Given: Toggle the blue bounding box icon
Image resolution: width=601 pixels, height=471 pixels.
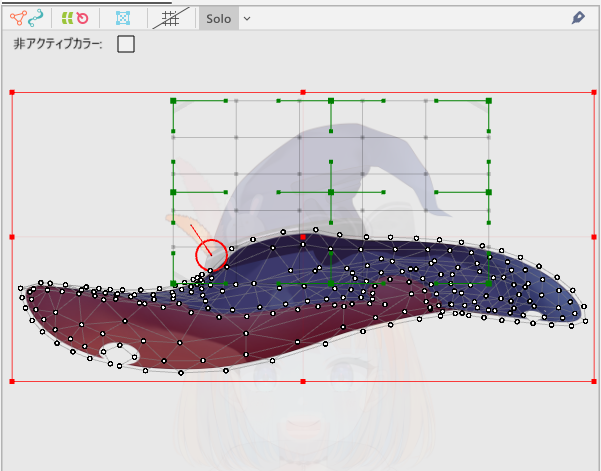Looking at the screenshot, I should (123, 18).
